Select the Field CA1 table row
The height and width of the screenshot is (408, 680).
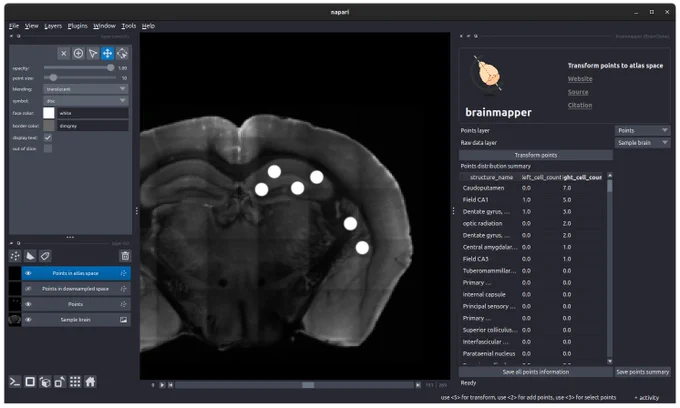click(533, 200)
